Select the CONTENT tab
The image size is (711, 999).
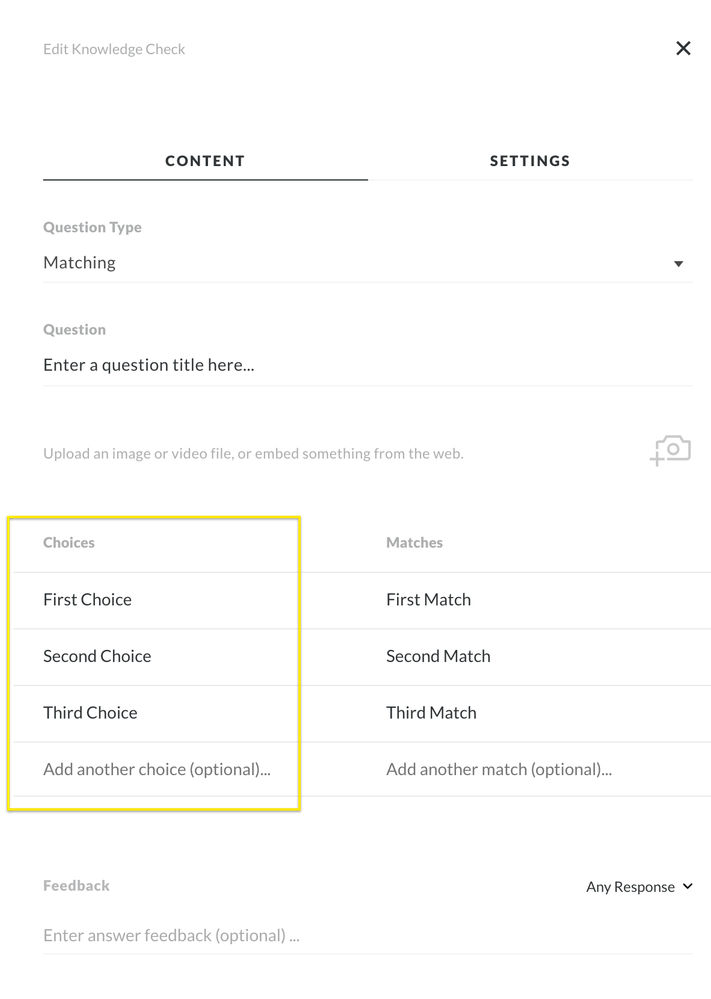205,160
